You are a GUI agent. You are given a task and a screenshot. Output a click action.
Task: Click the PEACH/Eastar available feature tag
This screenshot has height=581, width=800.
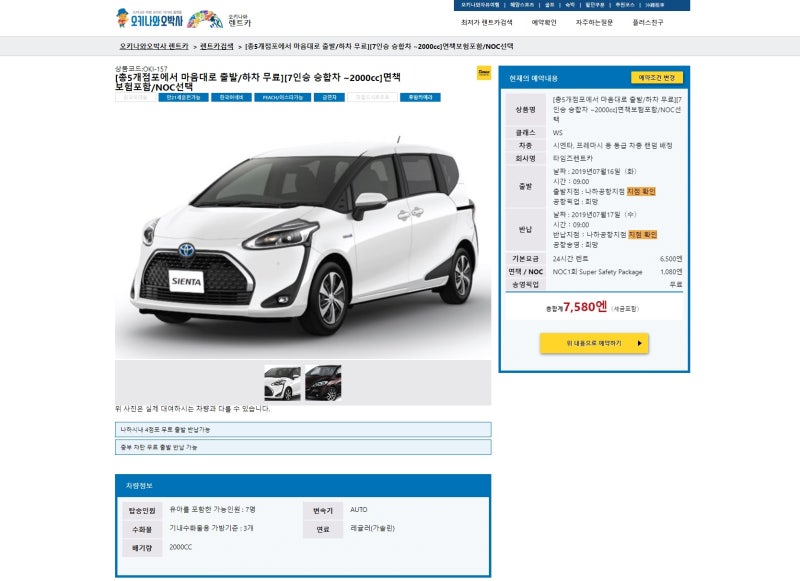click(283, 97)
